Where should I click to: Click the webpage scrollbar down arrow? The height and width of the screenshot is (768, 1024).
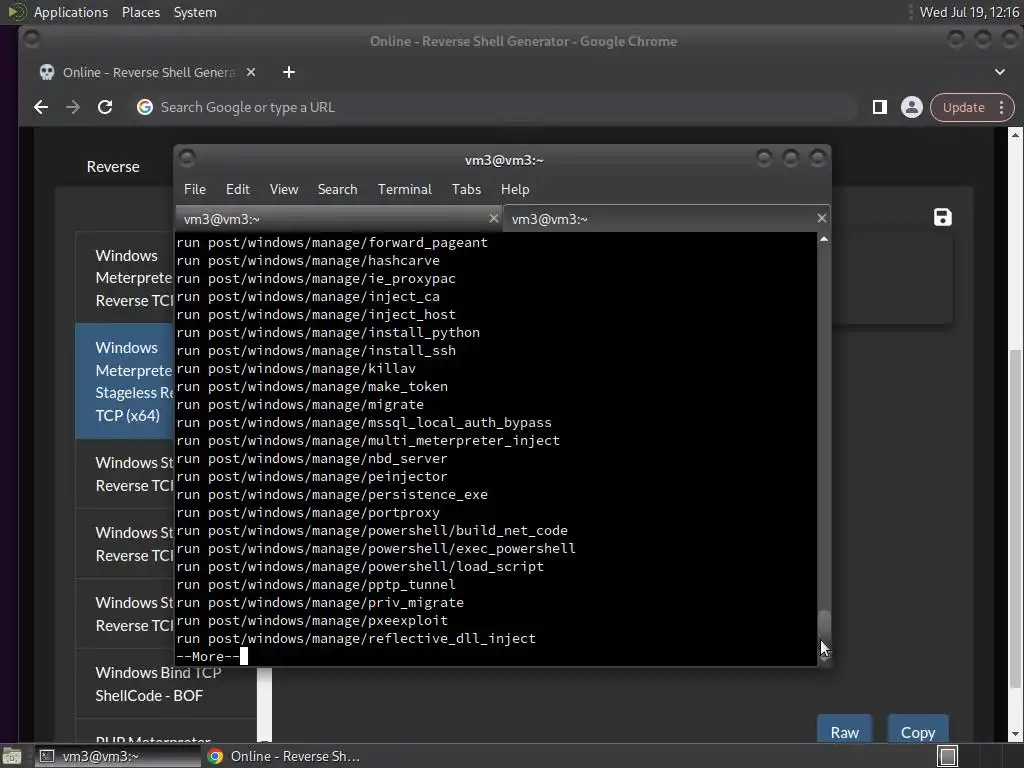1015,735
